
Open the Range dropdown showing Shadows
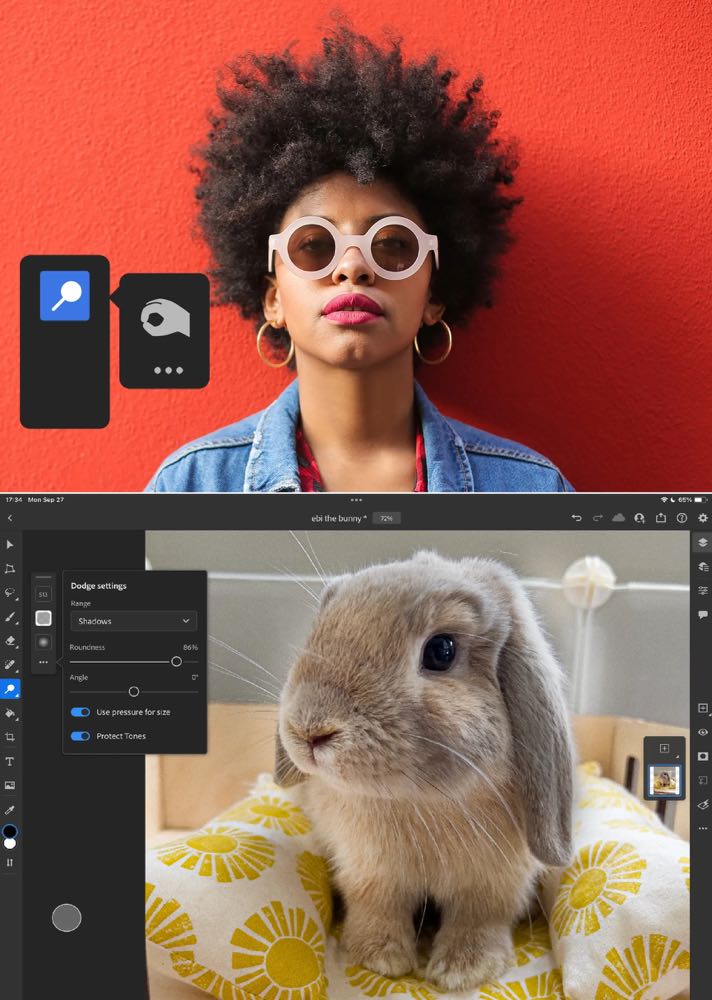pos(133,621)
